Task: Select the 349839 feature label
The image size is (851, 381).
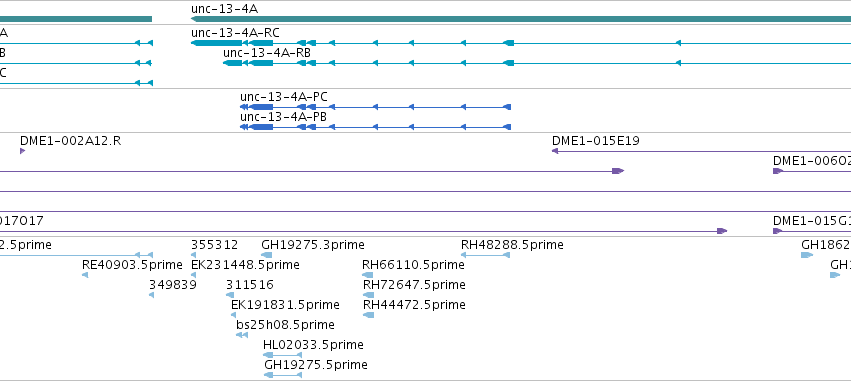Action: 173,285
